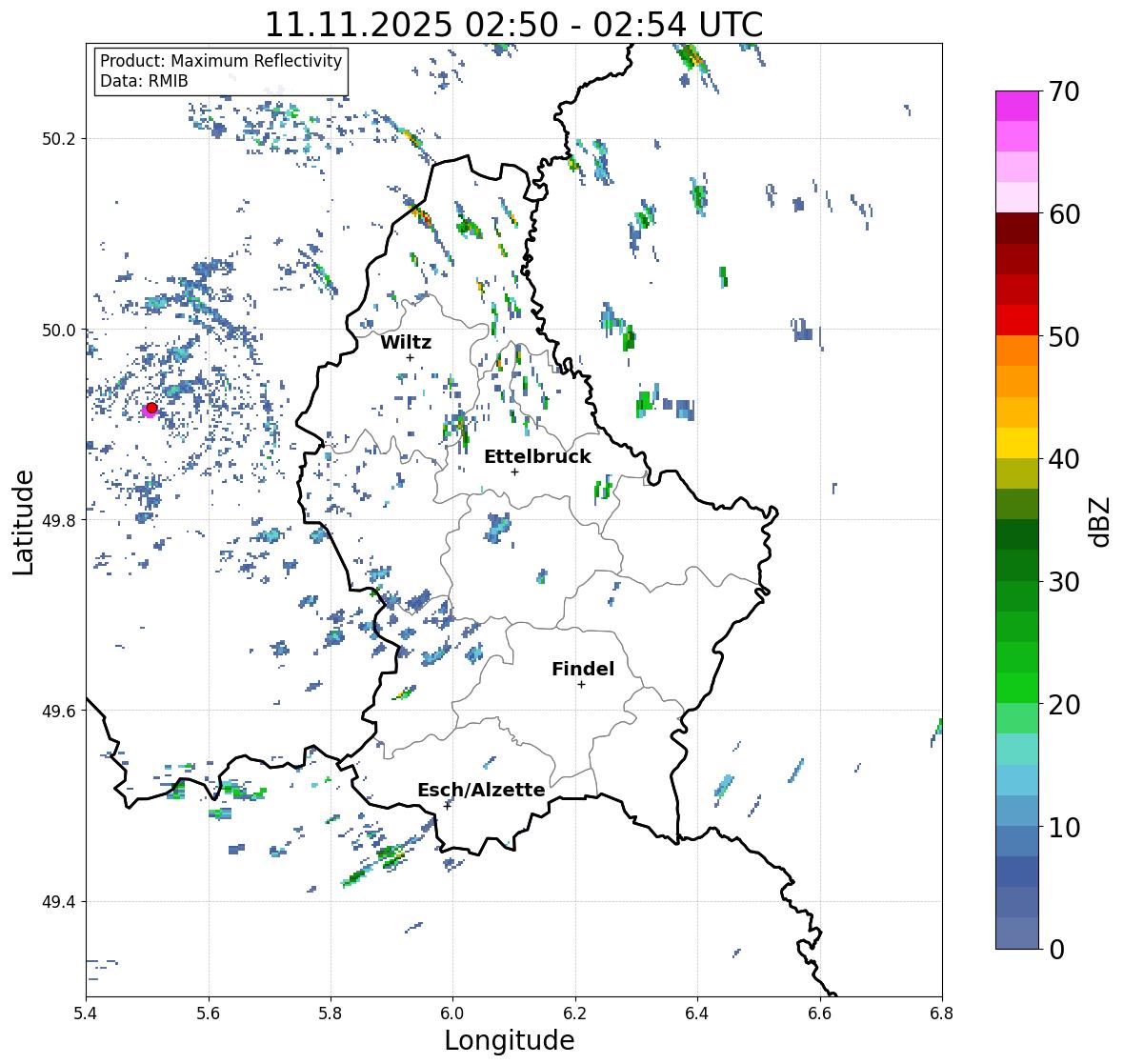This screenshot has height=1064, width=1123.
Task: Select the Esch/Alzette station label
Action: (481, 790)
